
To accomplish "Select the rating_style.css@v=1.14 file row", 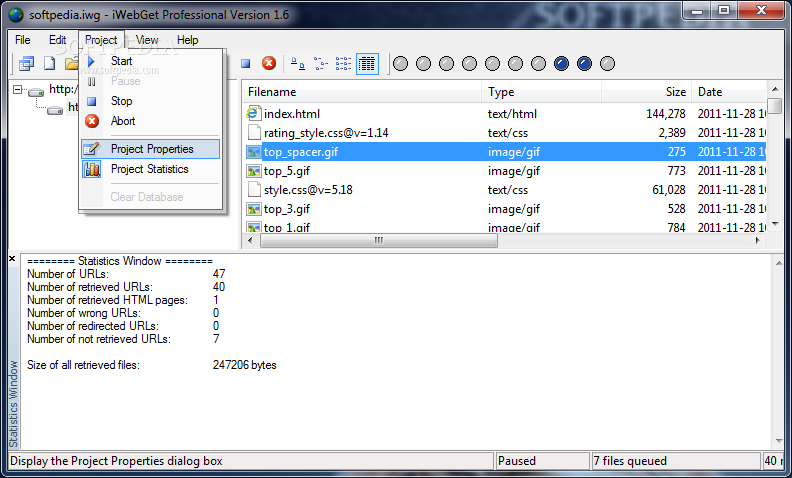I will 505,133.
